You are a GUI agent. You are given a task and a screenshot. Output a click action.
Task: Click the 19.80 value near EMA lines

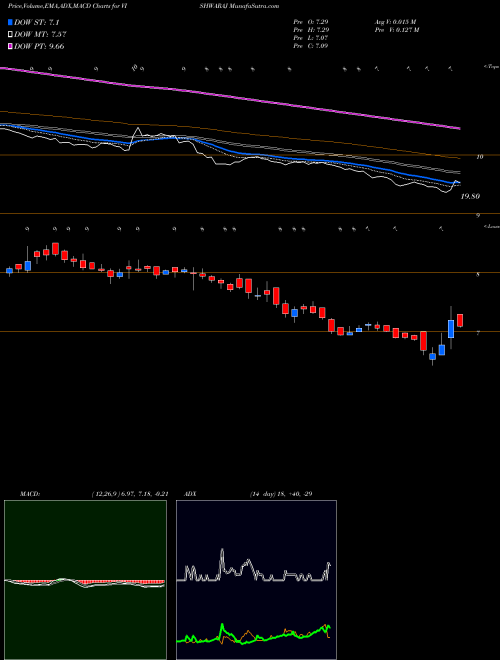pyautogui.click(x=471, y=196)
